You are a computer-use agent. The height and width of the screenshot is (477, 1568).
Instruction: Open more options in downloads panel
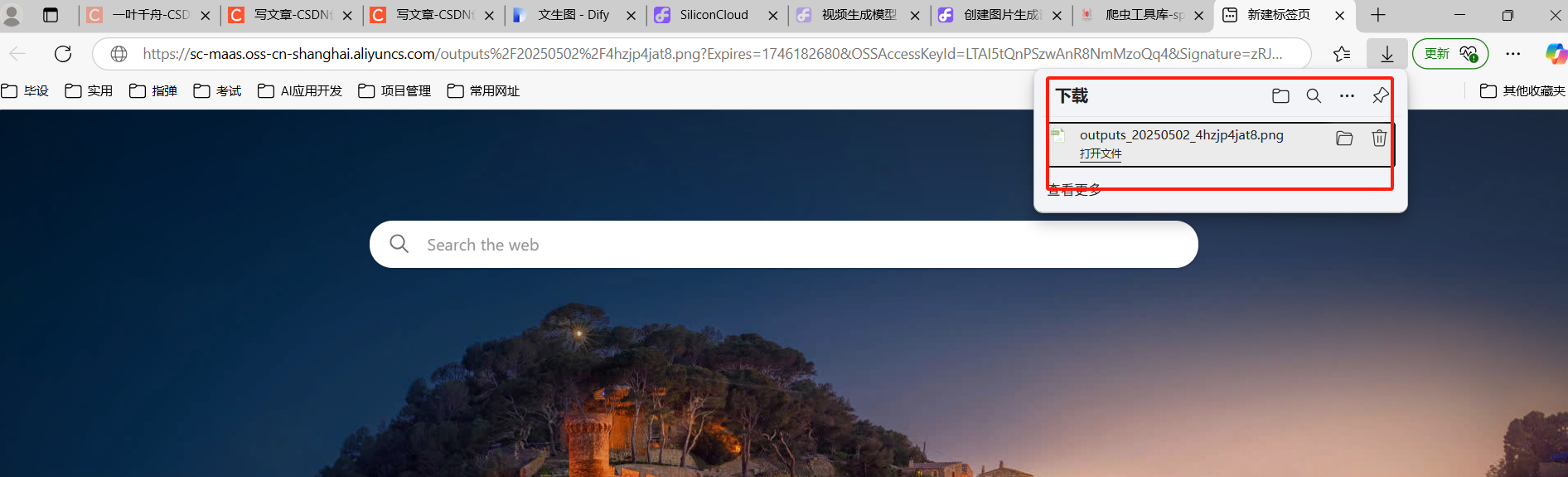coord(1347,96)
